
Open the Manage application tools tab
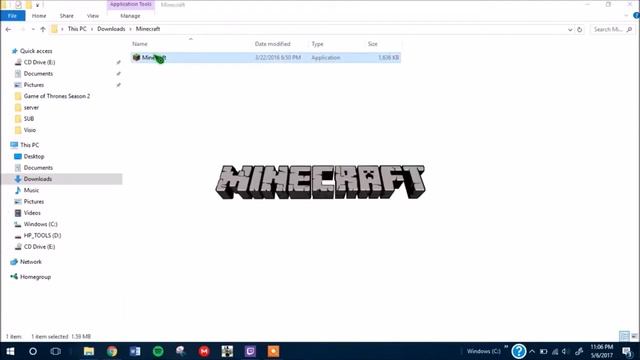pos(130,16)
